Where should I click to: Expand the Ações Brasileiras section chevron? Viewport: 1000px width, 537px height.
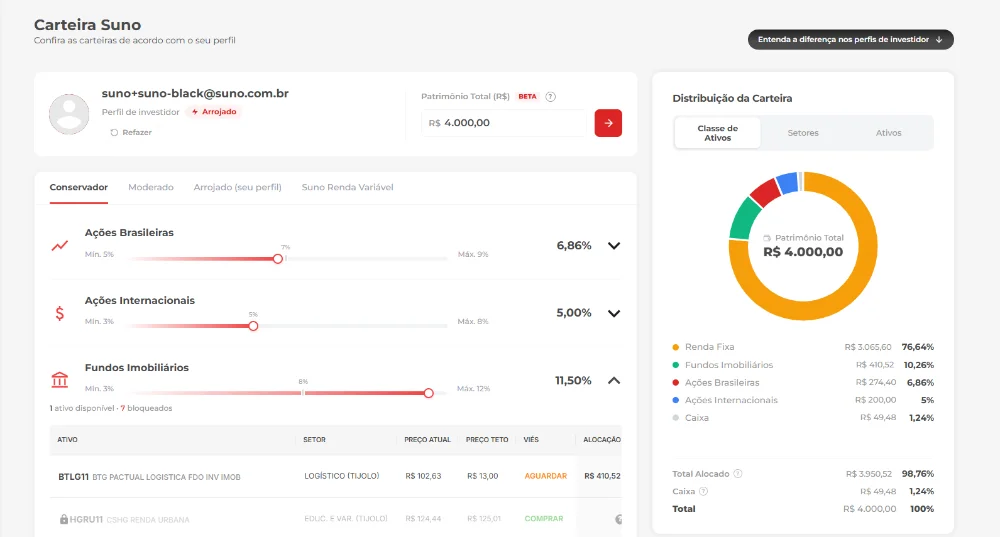614,246
